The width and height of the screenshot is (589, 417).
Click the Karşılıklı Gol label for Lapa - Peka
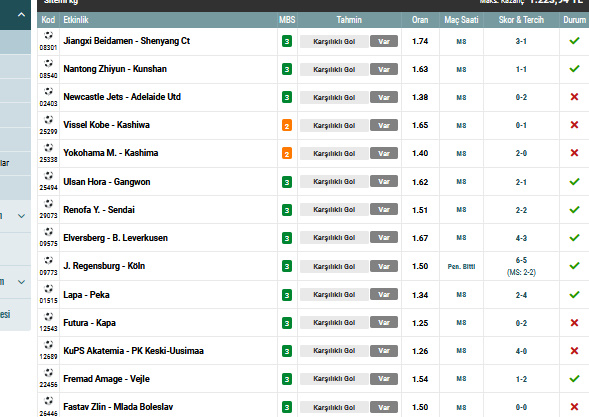[334, 295]
